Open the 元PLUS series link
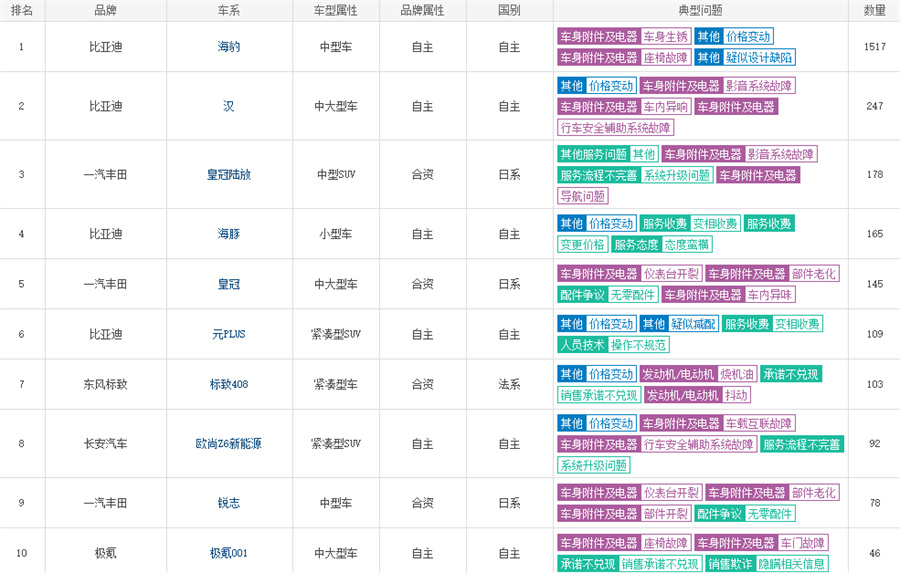This screenshot has height=573, width=900. 228,334
